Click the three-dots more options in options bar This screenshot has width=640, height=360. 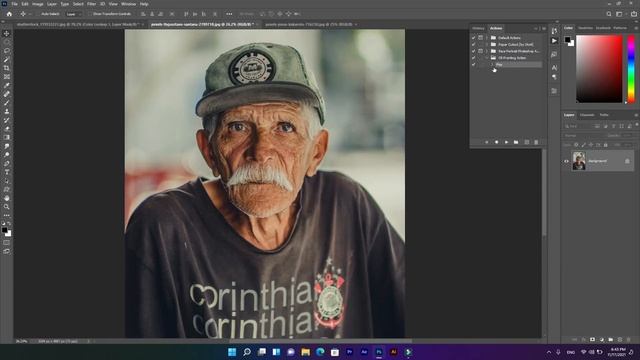pyautogui.click(x=229, y=14)
